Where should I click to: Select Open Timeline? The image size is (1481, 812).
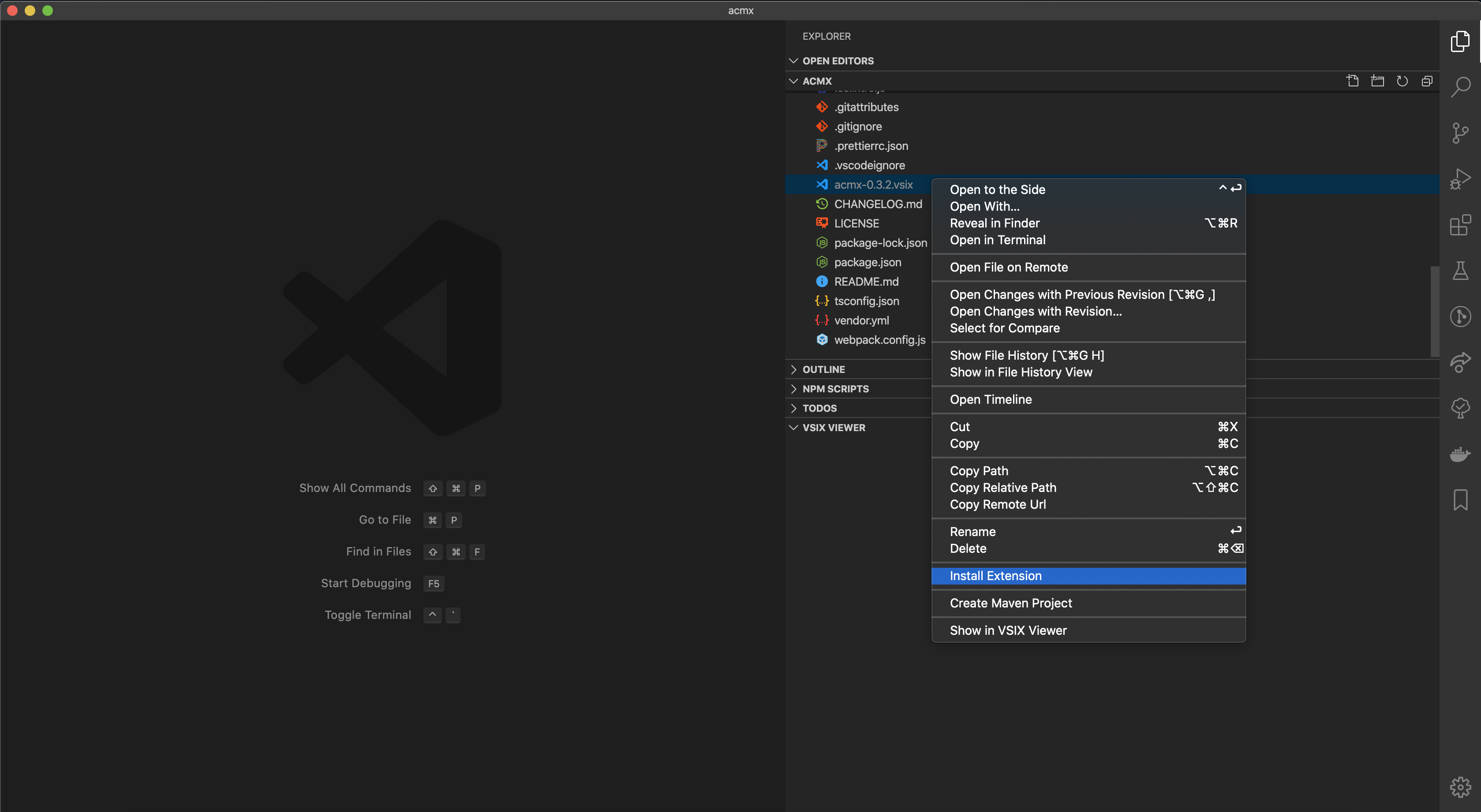pos(1088,399)
